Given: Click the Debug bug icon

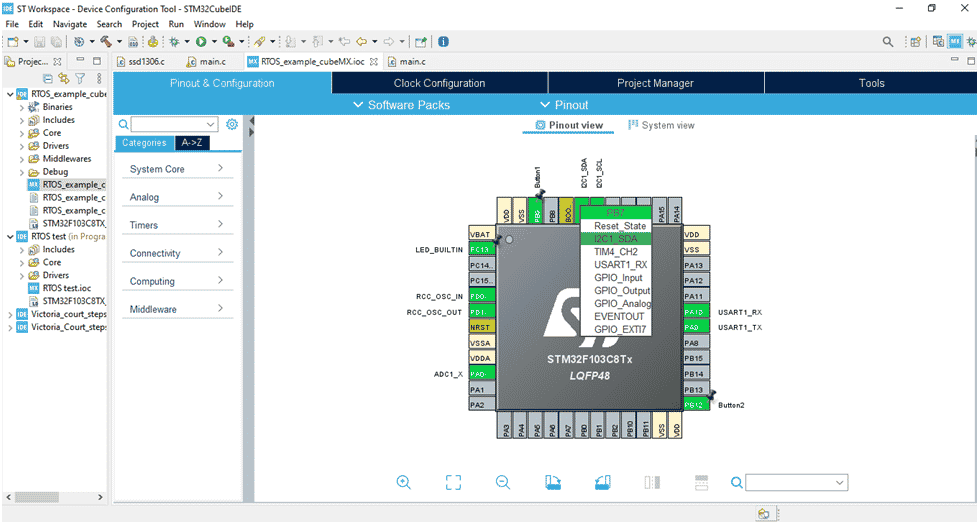Looking at the screenshot, I should (x=174, y=42).
